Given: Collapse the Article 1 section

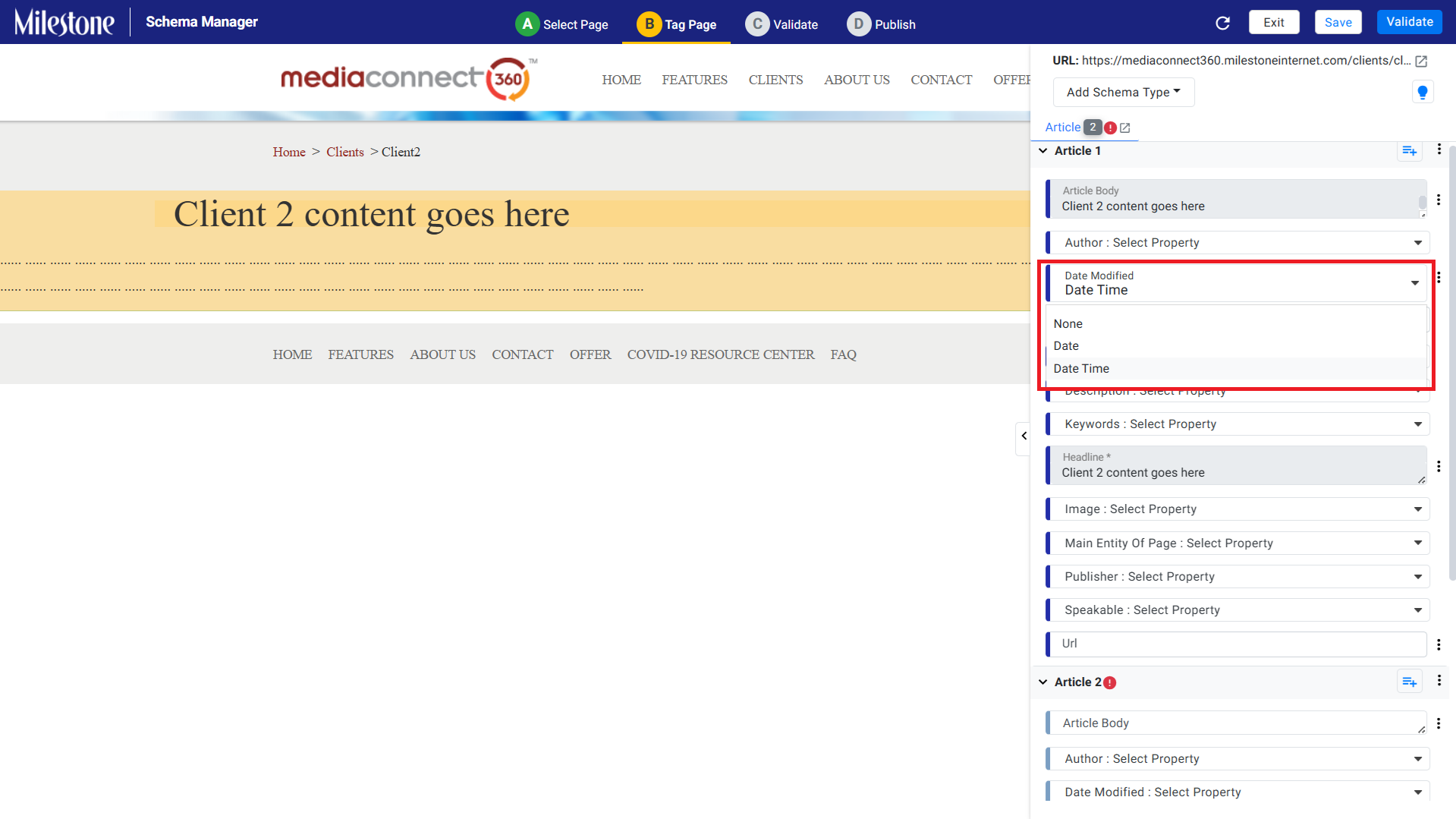Looking at the screenshot, I should (1043, 151).
